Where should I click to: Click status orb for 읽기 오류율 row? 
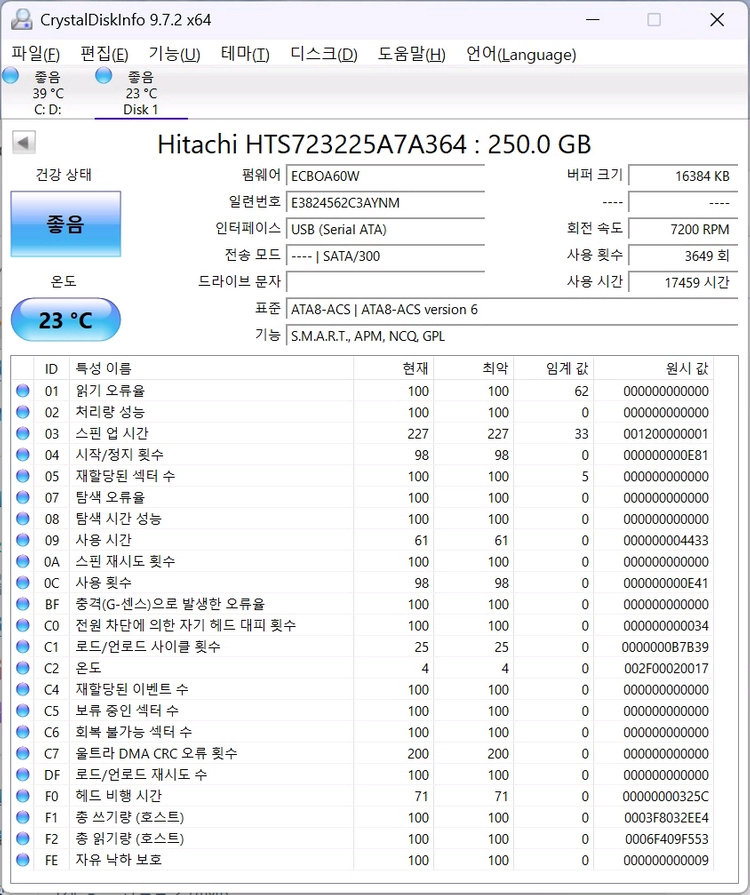[23, 390]
